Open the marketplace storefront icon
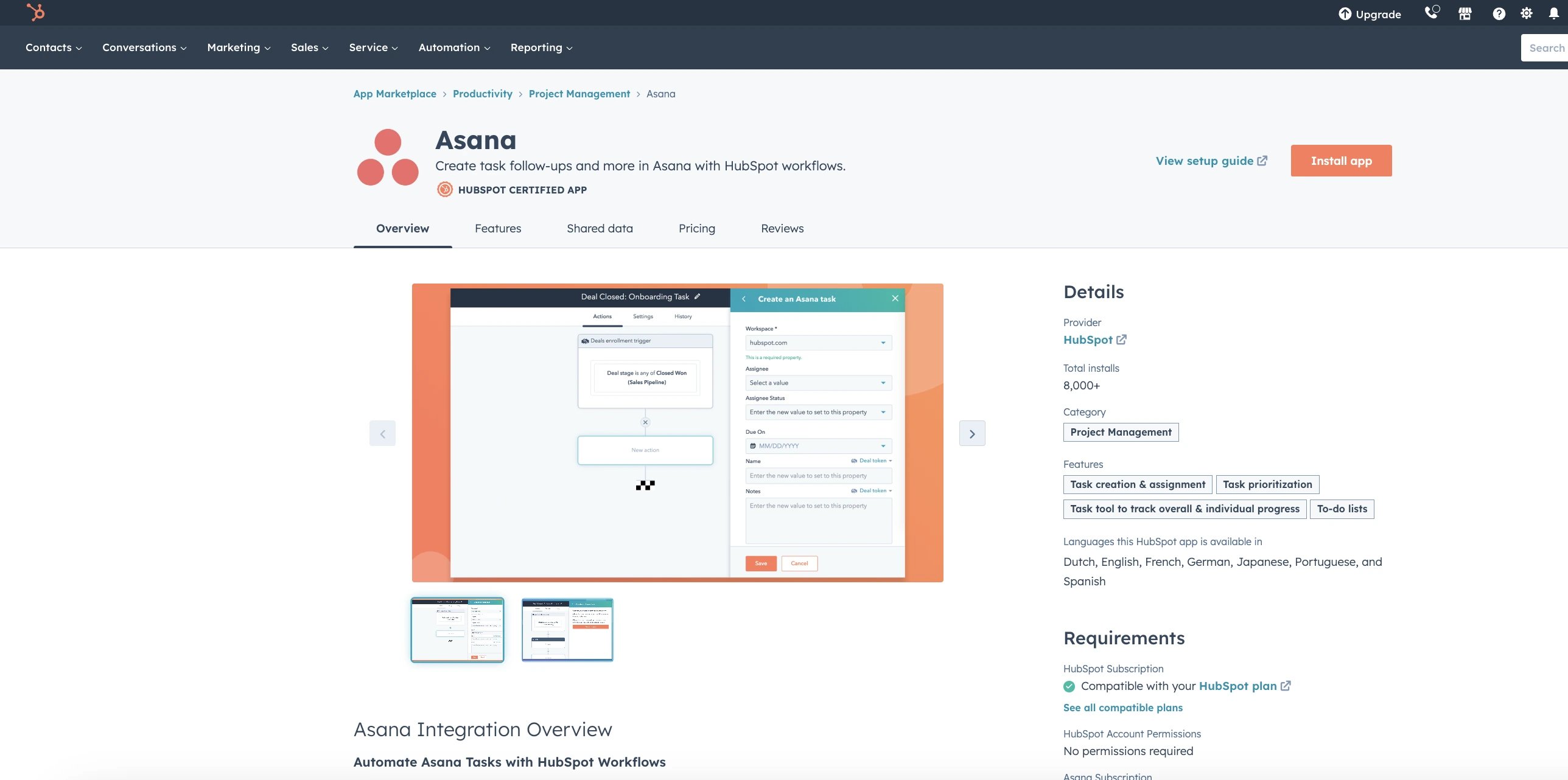This screenshot has width=1568, height=780. 1465,13
